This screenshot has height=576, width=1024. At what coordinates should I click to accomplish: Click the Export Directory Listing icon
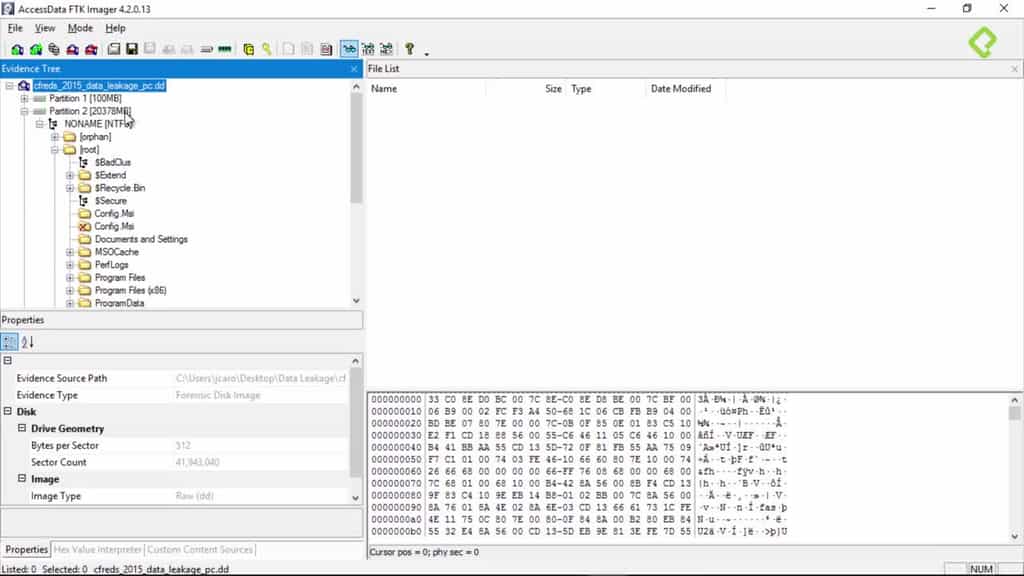click(326, 49)
